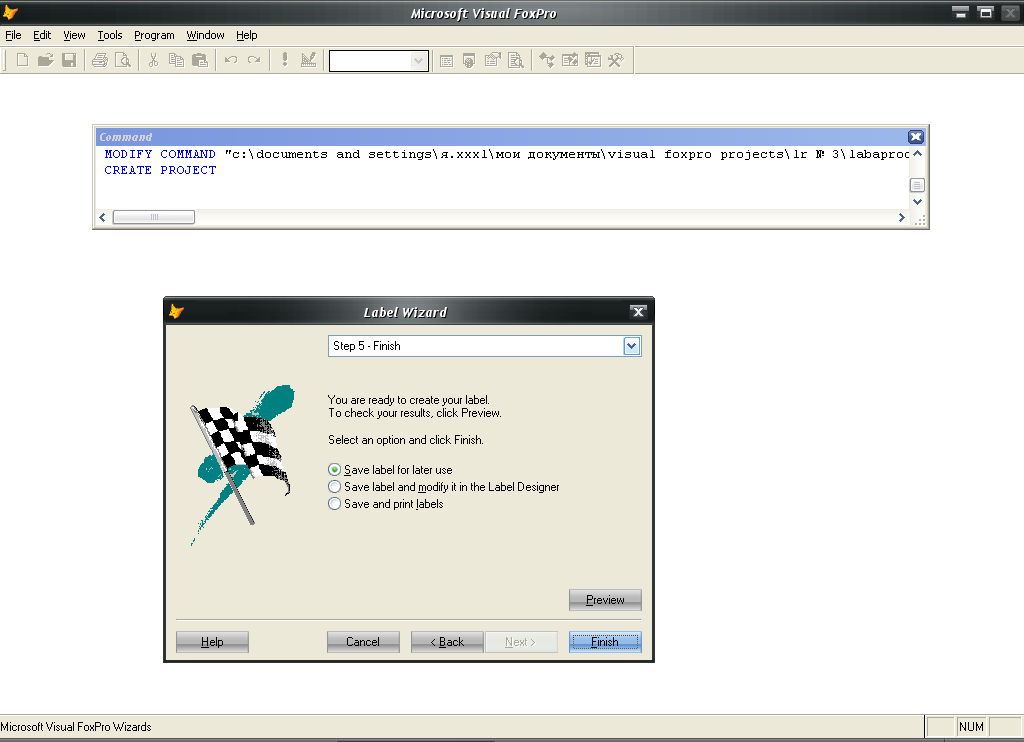Click 'Microsoft Visual FoxPro Wizards' status text
This screenshot has width=1024, height=742.
(x=76, y=726)
